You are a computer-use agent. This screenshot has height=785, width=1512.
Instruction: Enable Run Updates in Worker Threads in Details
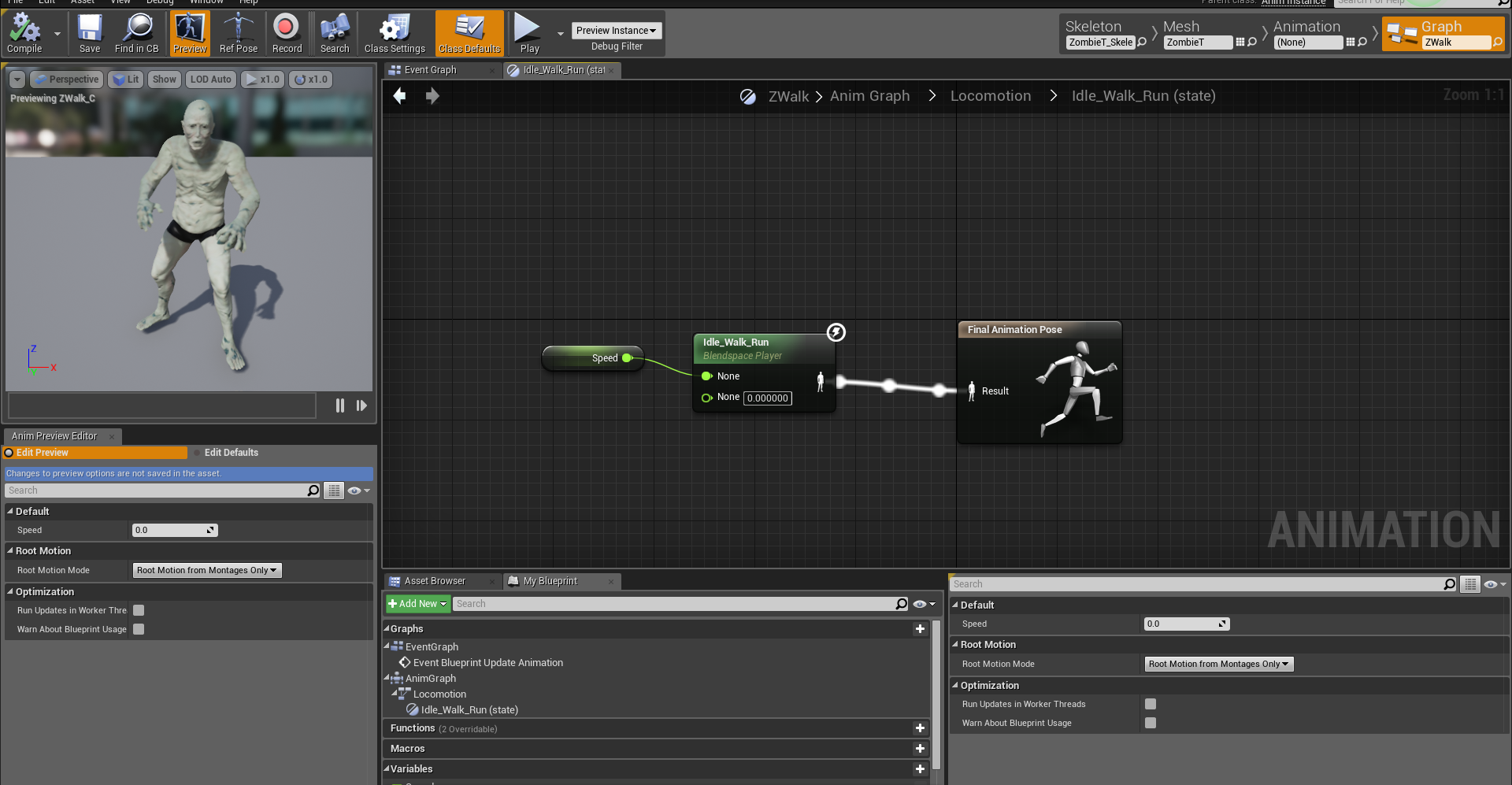1151,704
